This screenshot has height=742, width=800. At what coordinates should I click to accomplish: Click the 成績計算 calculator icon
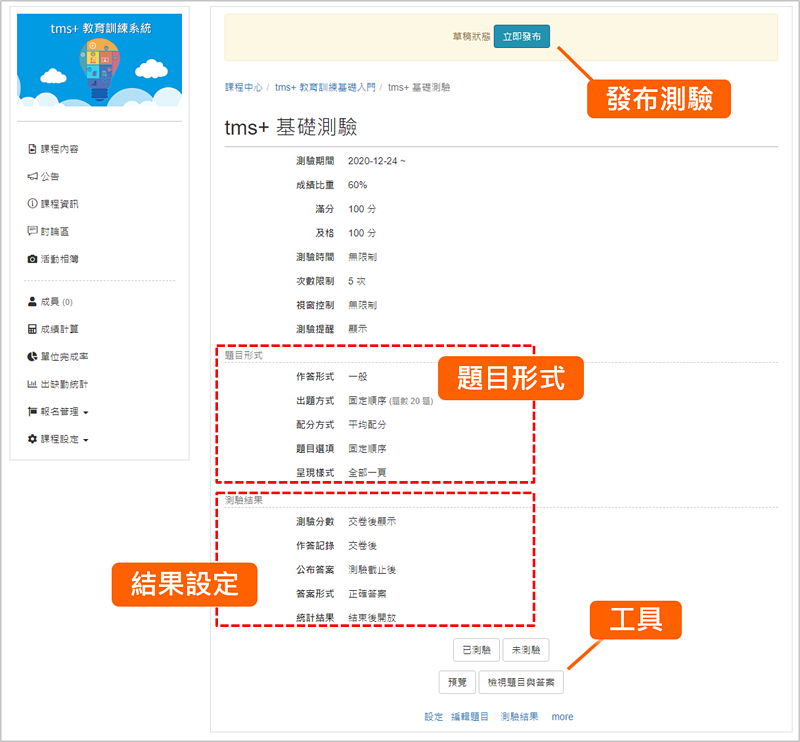pyautogui.click(x=32, y=329)
